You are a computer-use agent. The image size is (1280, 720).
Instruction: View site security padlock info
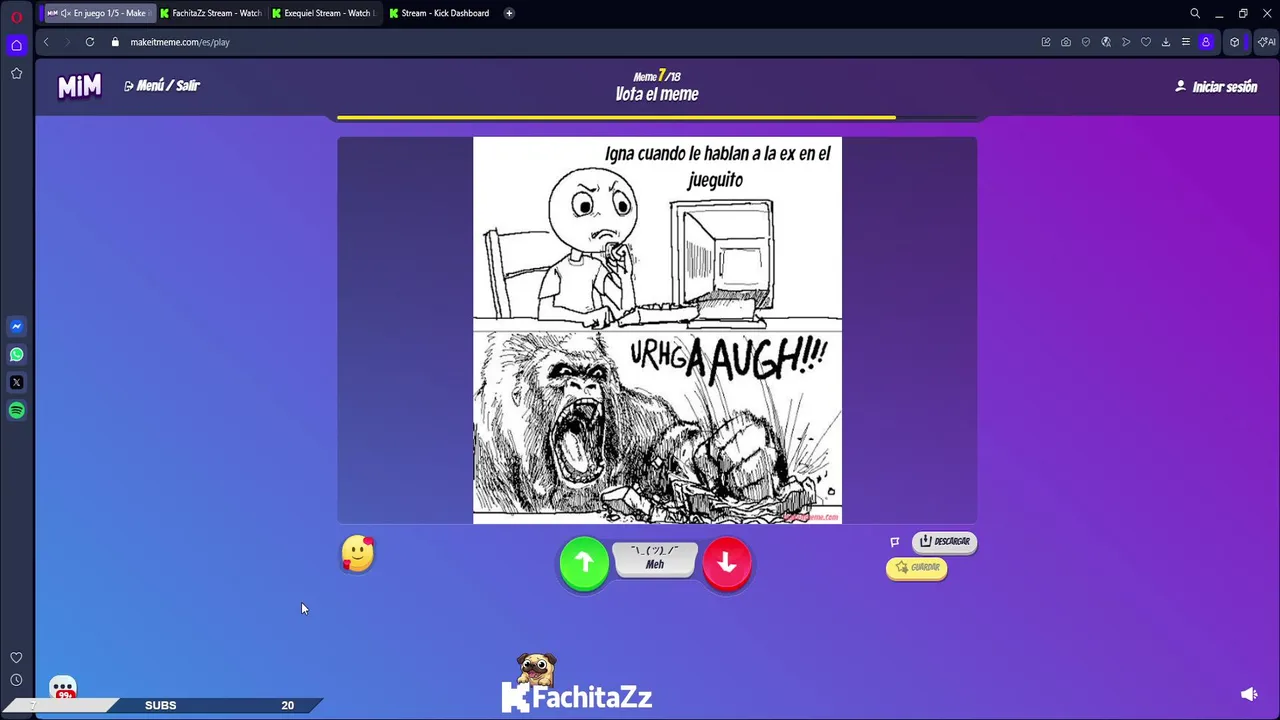point(115,42)
